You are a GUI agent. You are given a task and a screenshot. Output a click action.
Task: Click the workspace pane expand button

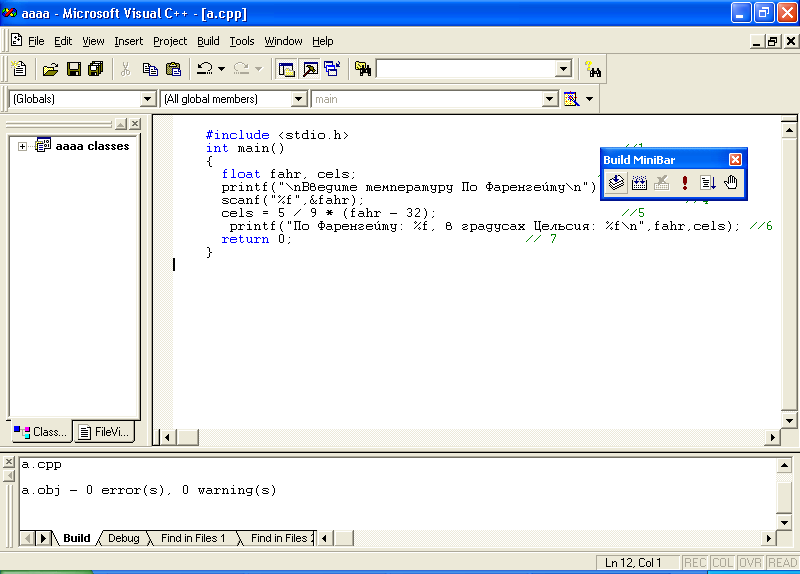coord(121,123)
